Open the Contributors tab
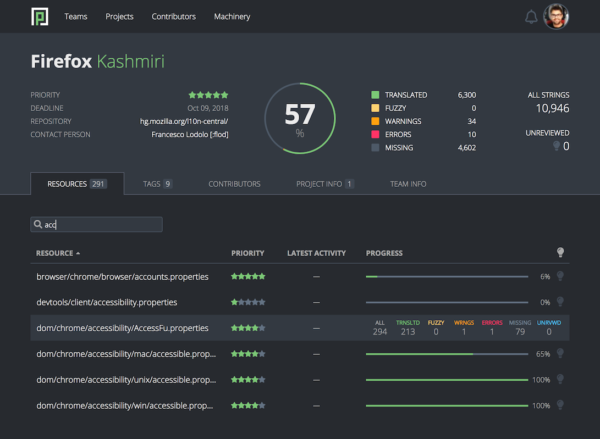This screenshot has height=439, width=600. pyautogui.click(x=234, y=184)
